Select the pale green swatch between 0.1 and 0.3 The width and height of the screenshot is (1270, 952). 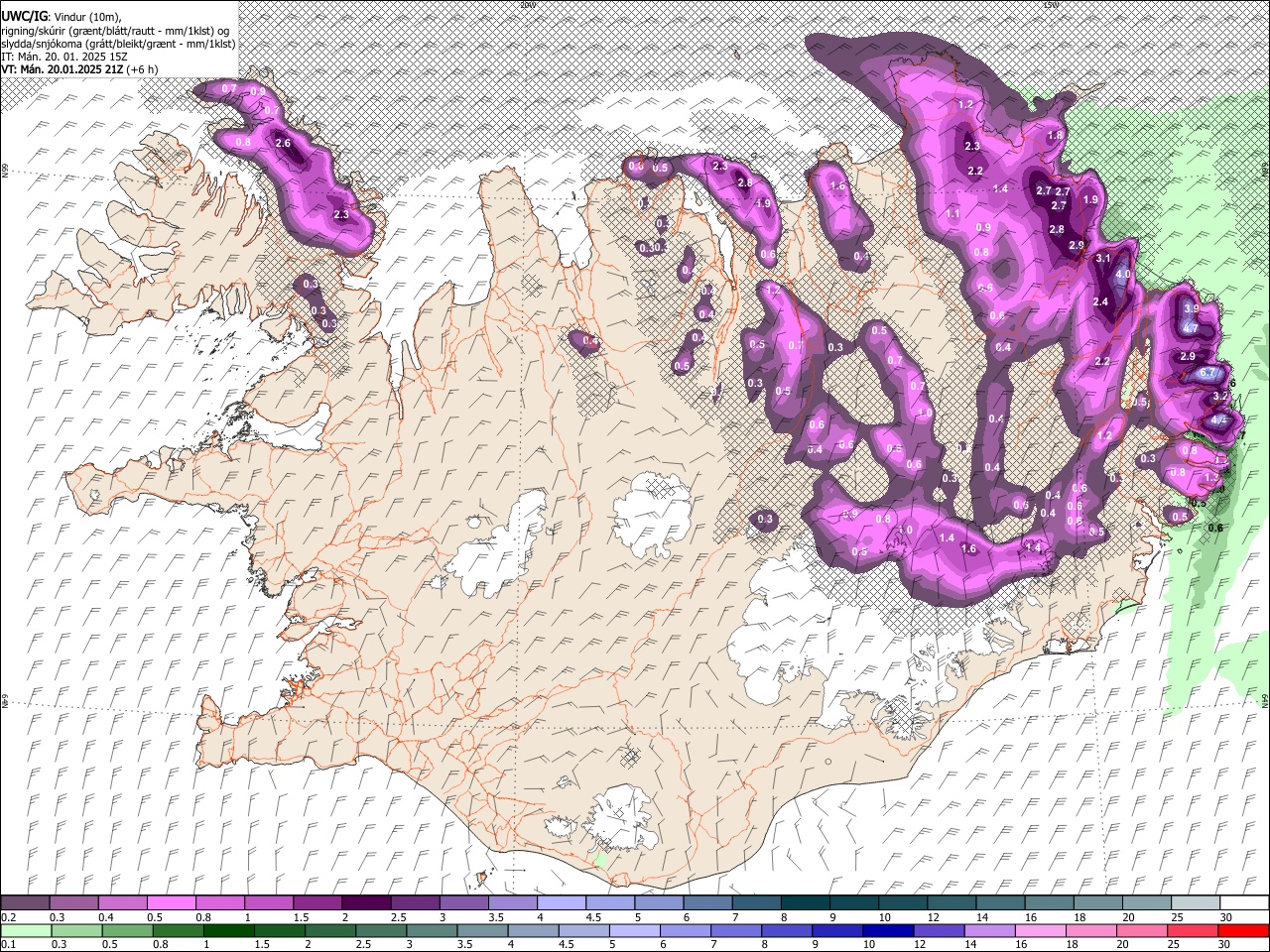[26, 930]
